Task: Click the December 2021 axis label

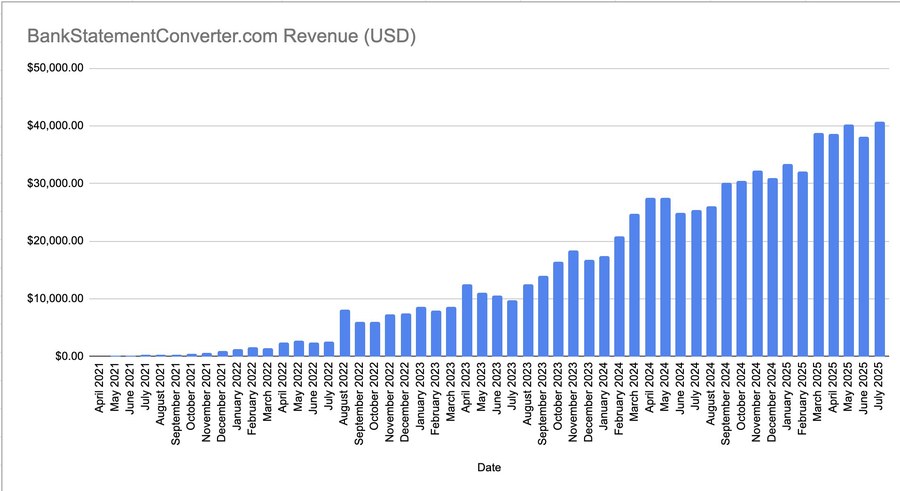Action: (x=222, y=402)
